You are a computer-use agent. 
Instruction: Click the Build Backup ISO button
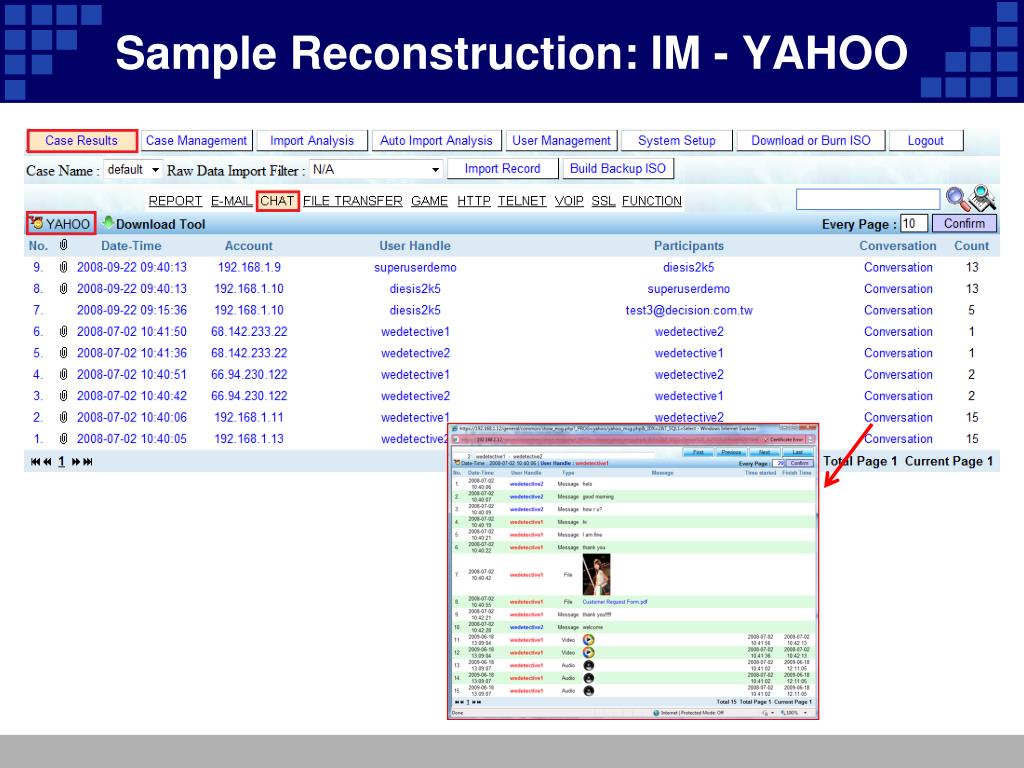(x=618, y=168)
